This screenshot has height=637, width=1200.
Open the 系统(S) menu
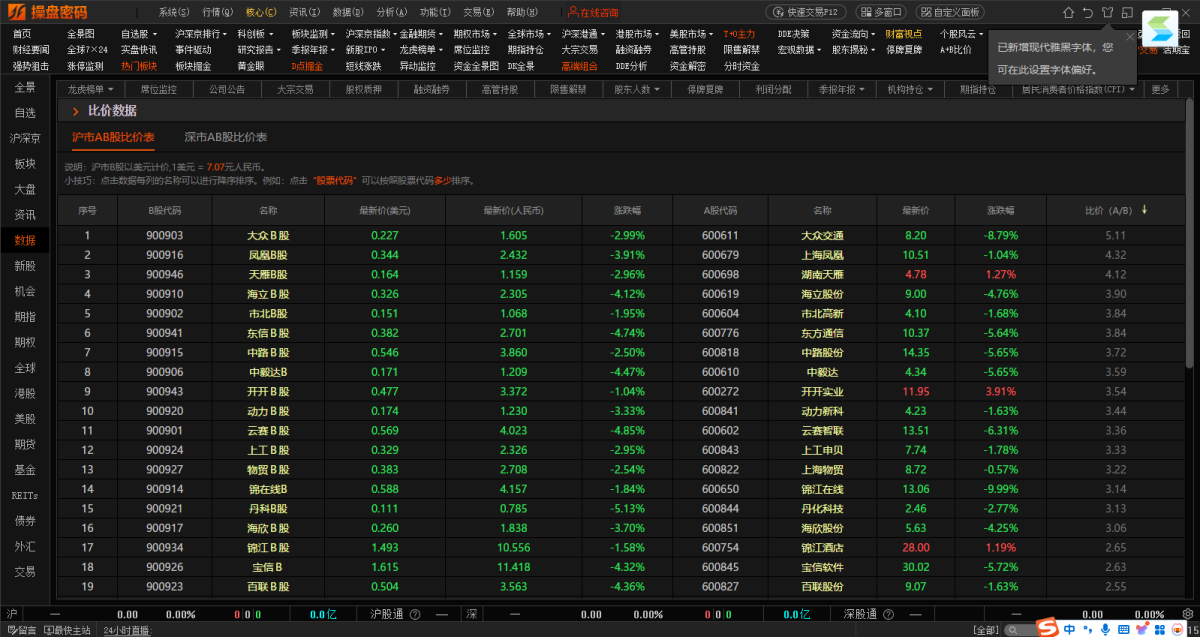coord(173,13)
